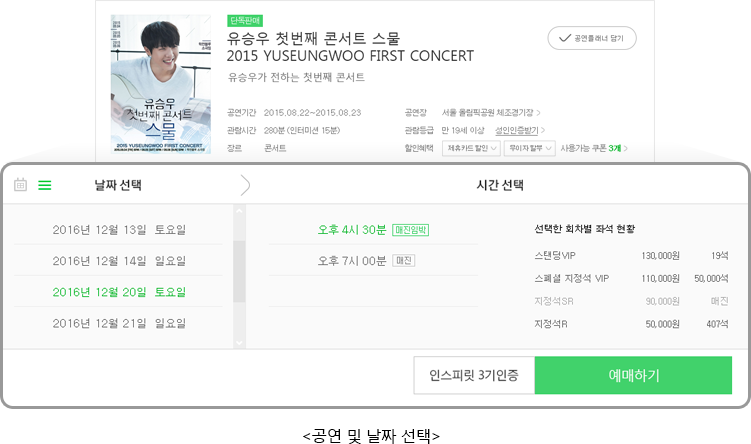This screenshot has height=444, width=751.
Task: Click the concert poster thumbnail
Action: (160, 84)
